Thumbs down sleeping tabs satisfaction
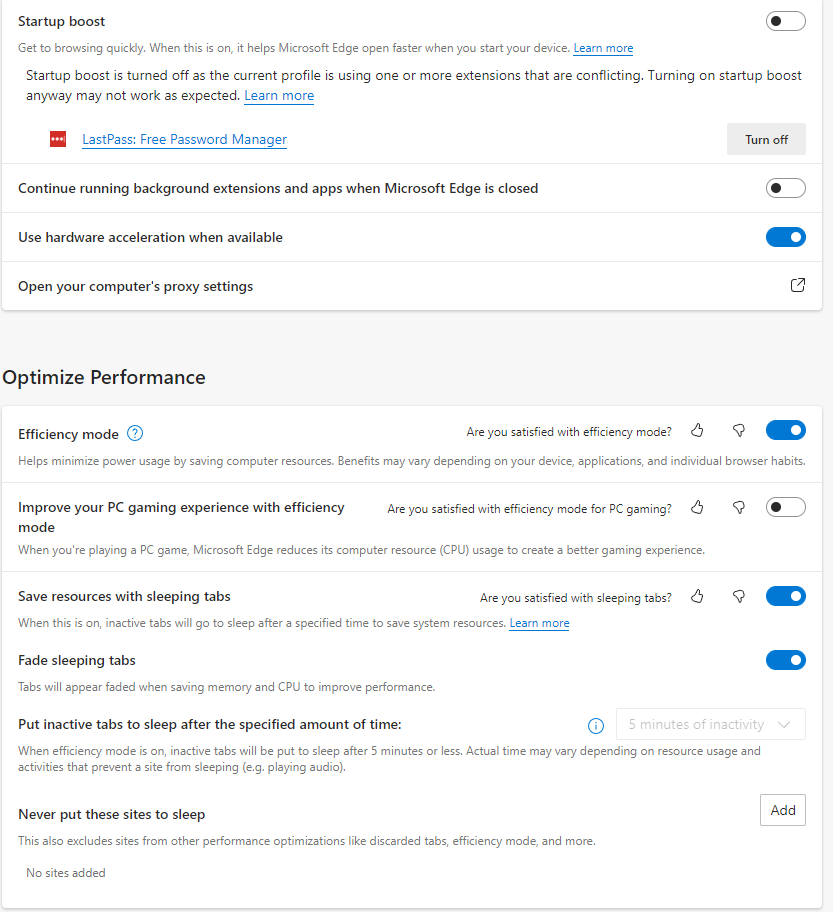 pos(739,596)
